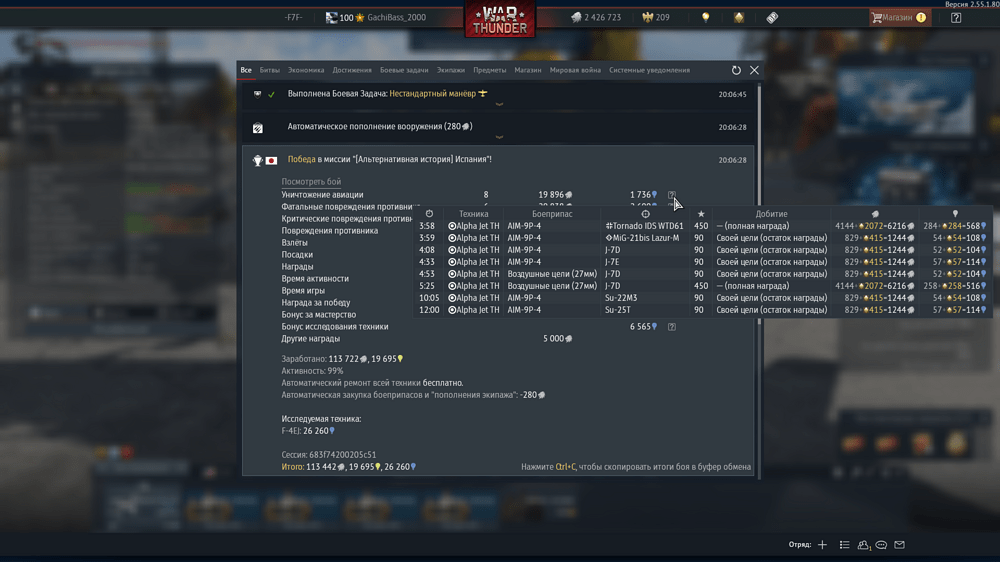
Task: Open the Магазин shop button in the top bar
Action: click(900, 18)
